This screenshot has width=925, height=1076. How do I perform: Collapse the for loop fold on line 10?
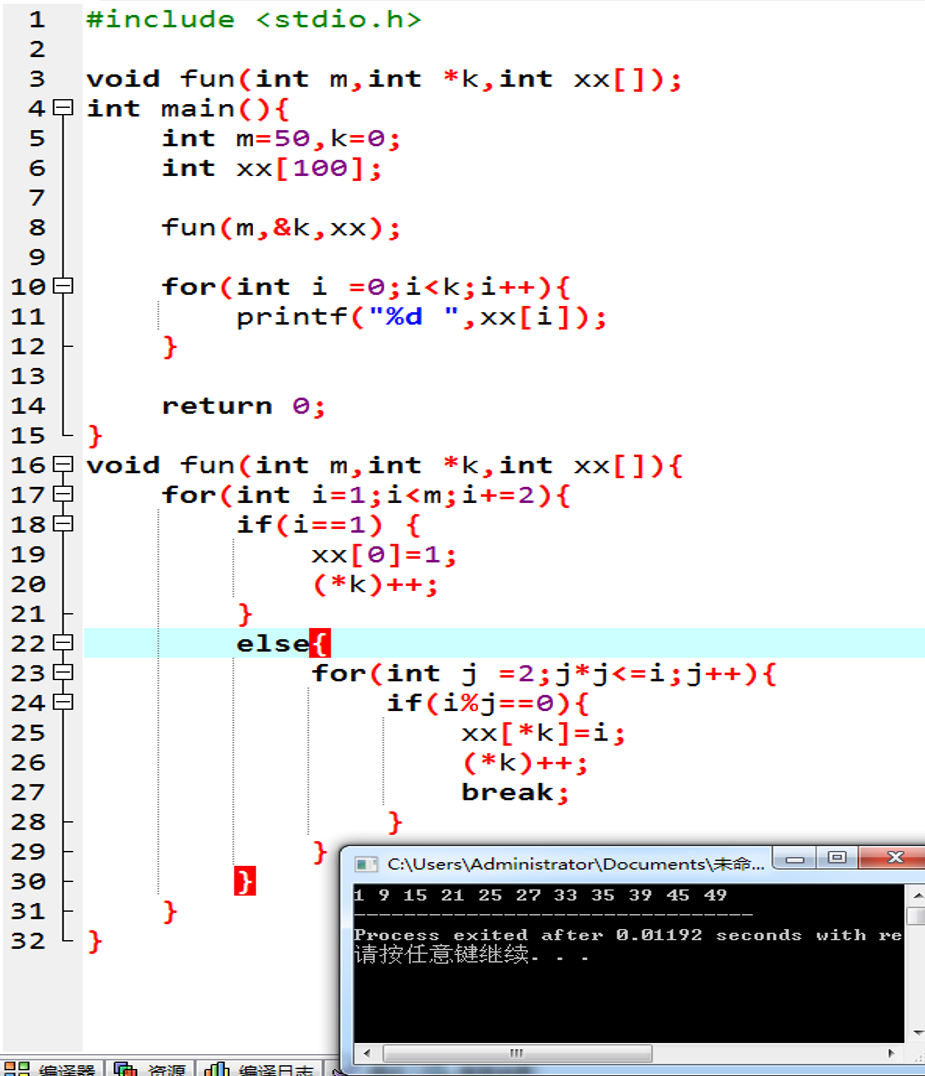(x=63, y=285)
